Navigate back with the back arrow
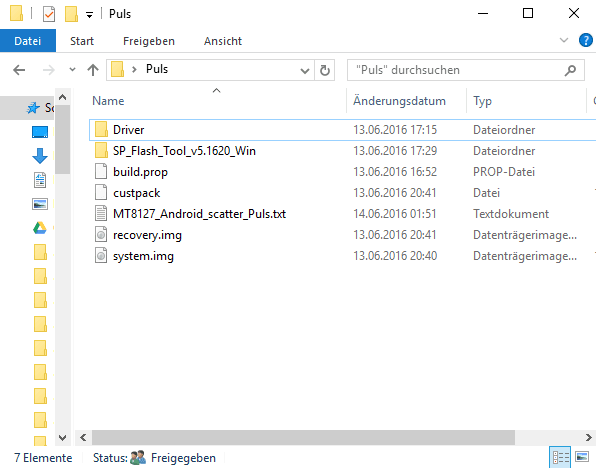 [19, 70]
